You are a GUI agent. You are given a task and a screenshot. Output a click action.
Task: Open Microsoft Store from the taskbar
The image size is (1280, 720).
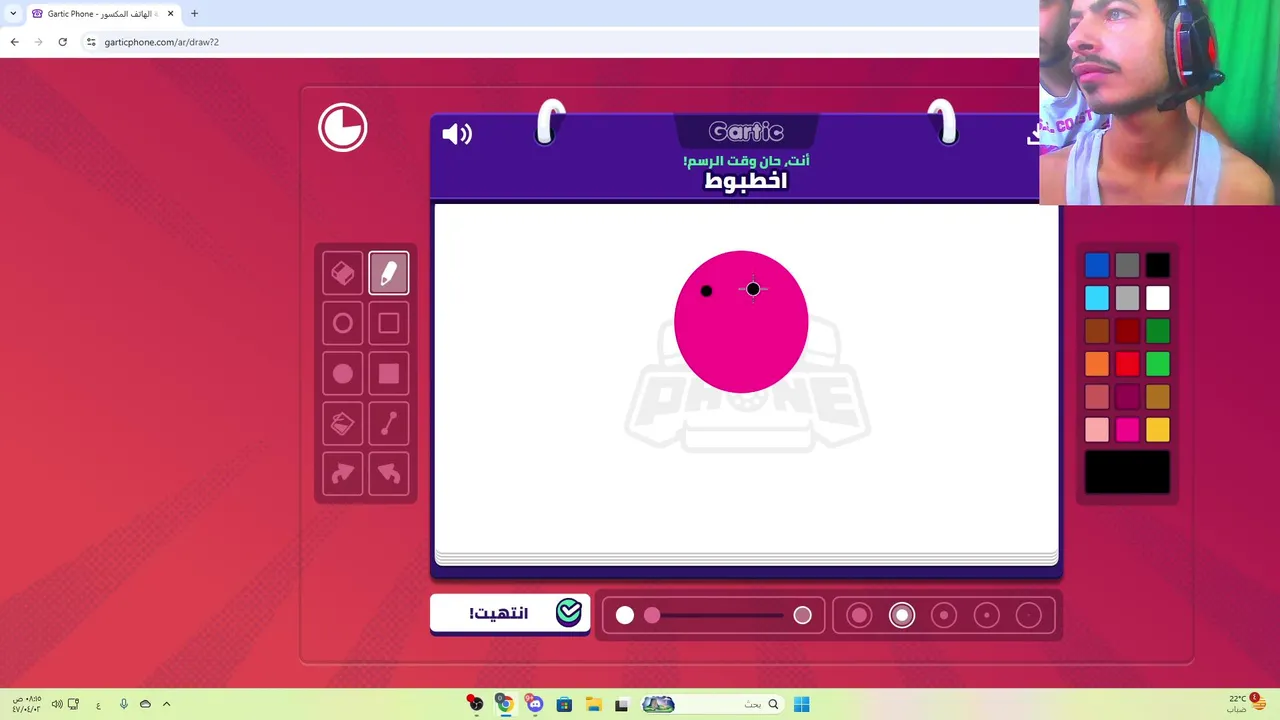(564, 704)
